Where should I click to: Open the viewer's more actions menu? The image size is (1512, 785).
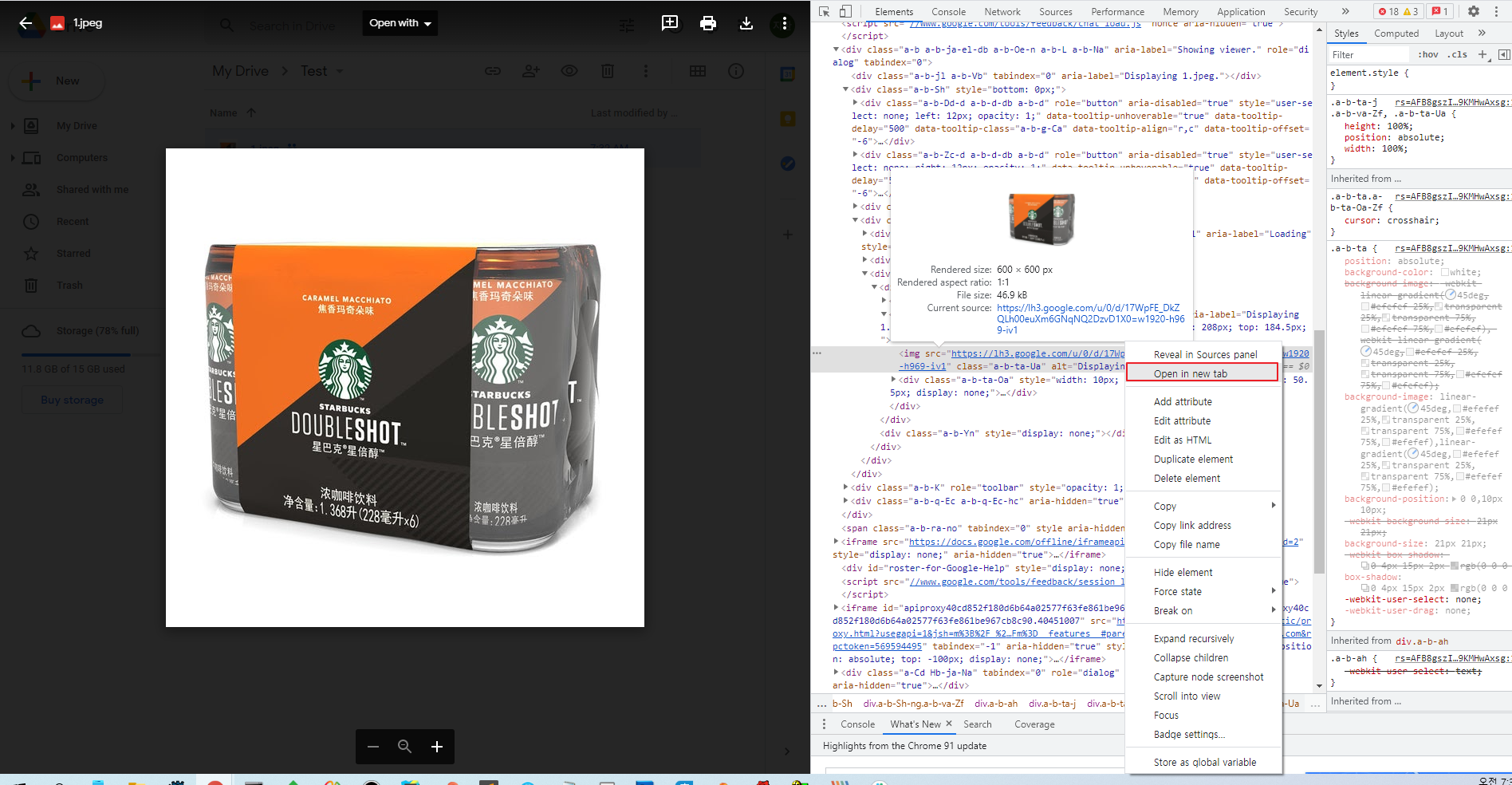785,23
